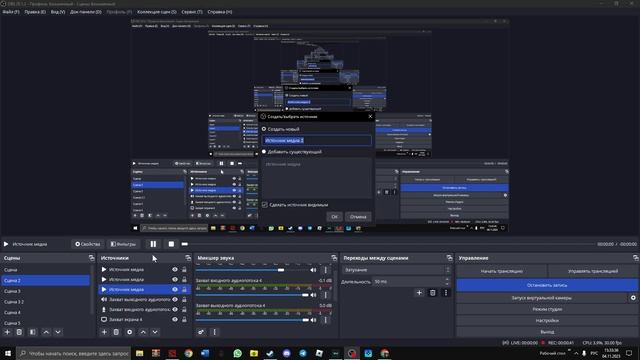The height and width of the screenshot is (360, 640).
Task: Click the Остановить запись button
Action: click(x=547, y=285)
